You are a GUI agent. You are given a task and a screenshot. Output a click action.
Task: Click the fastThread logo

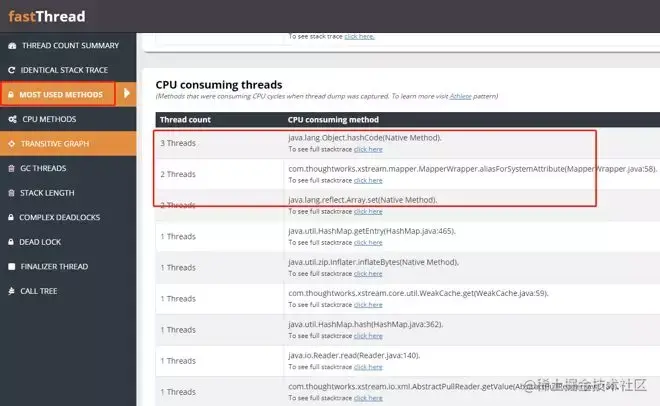(x=47, y=16)
